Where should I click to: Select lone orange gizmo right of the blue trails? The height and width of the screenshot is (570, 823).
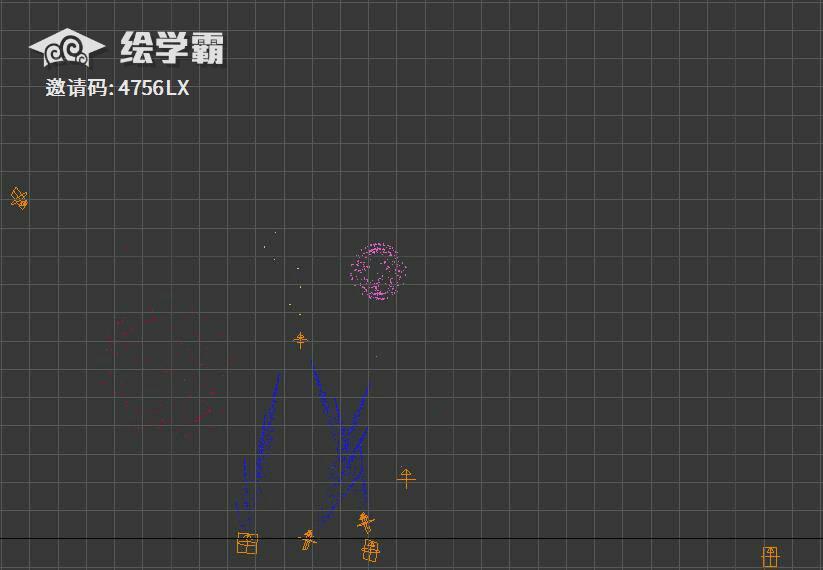coord(406,478)
